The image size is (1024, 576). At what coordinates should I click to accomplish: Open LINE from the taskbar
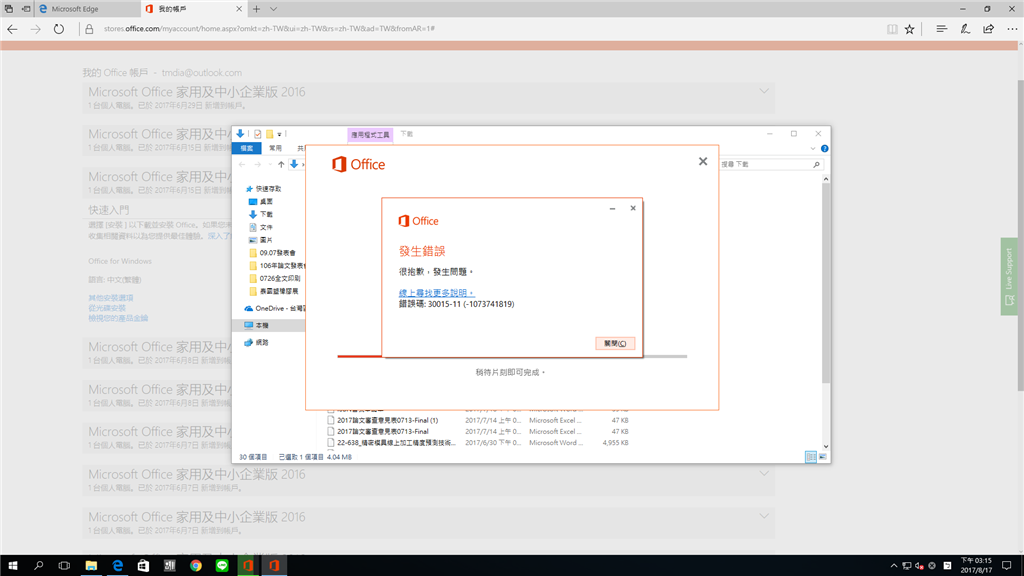coord(222,566)
